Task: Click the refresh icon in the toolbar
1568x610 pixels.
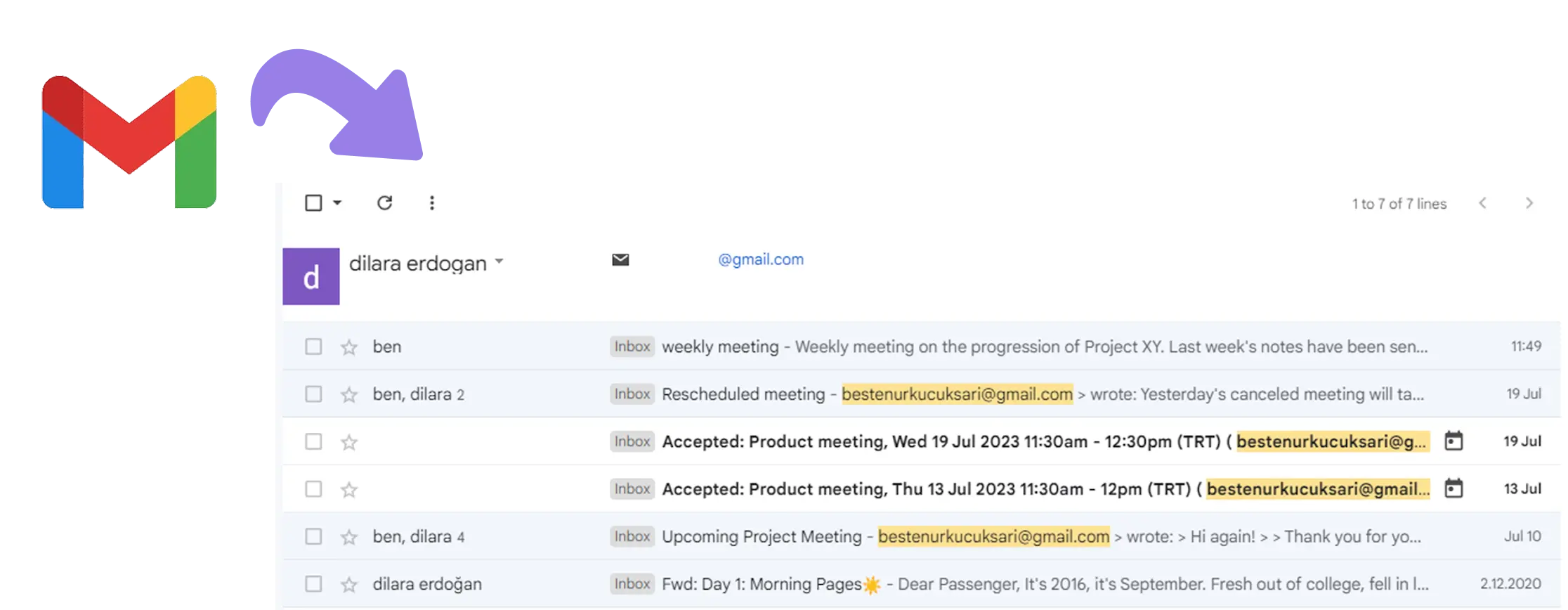Action: click(x=384, y=203)
